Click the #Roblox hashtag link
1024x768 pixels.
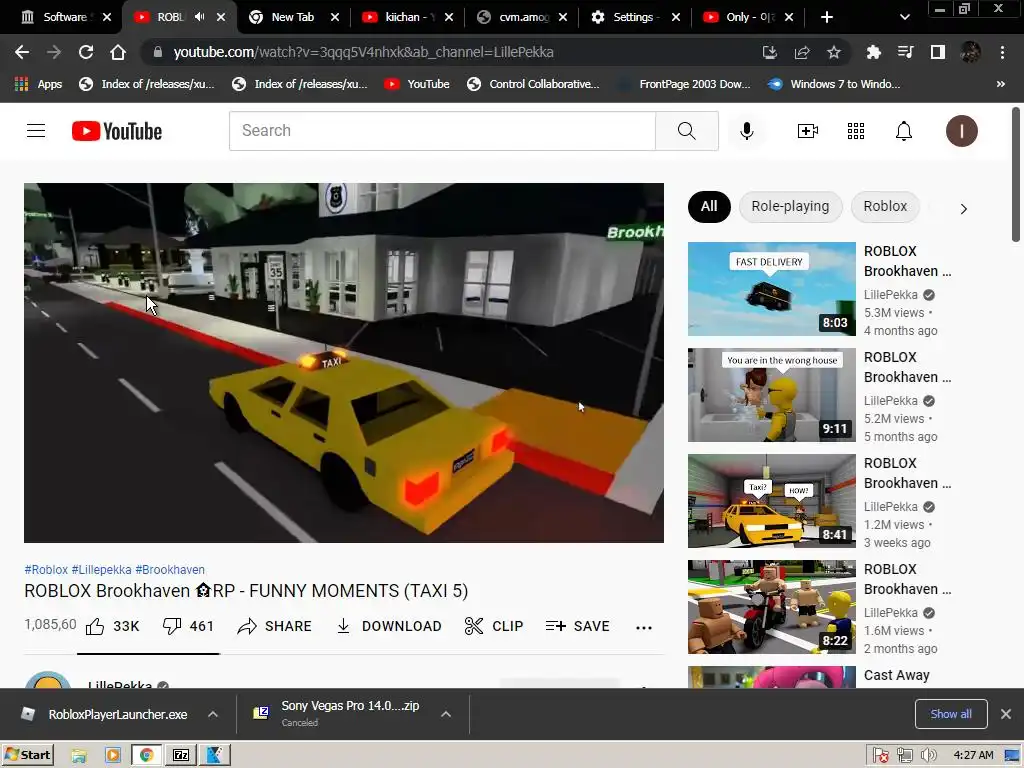[x=46, y=569]
